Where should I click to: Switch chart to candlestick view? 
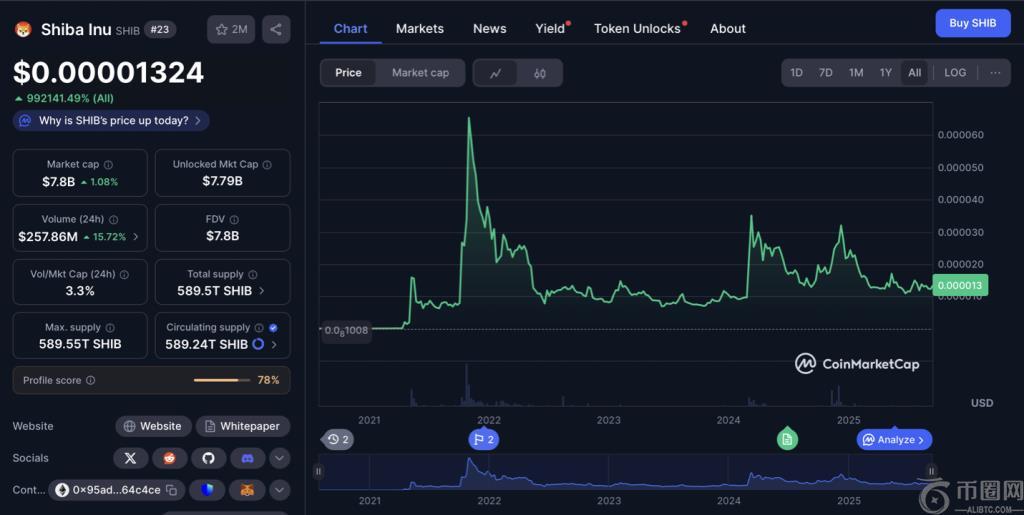coord(540,73)
